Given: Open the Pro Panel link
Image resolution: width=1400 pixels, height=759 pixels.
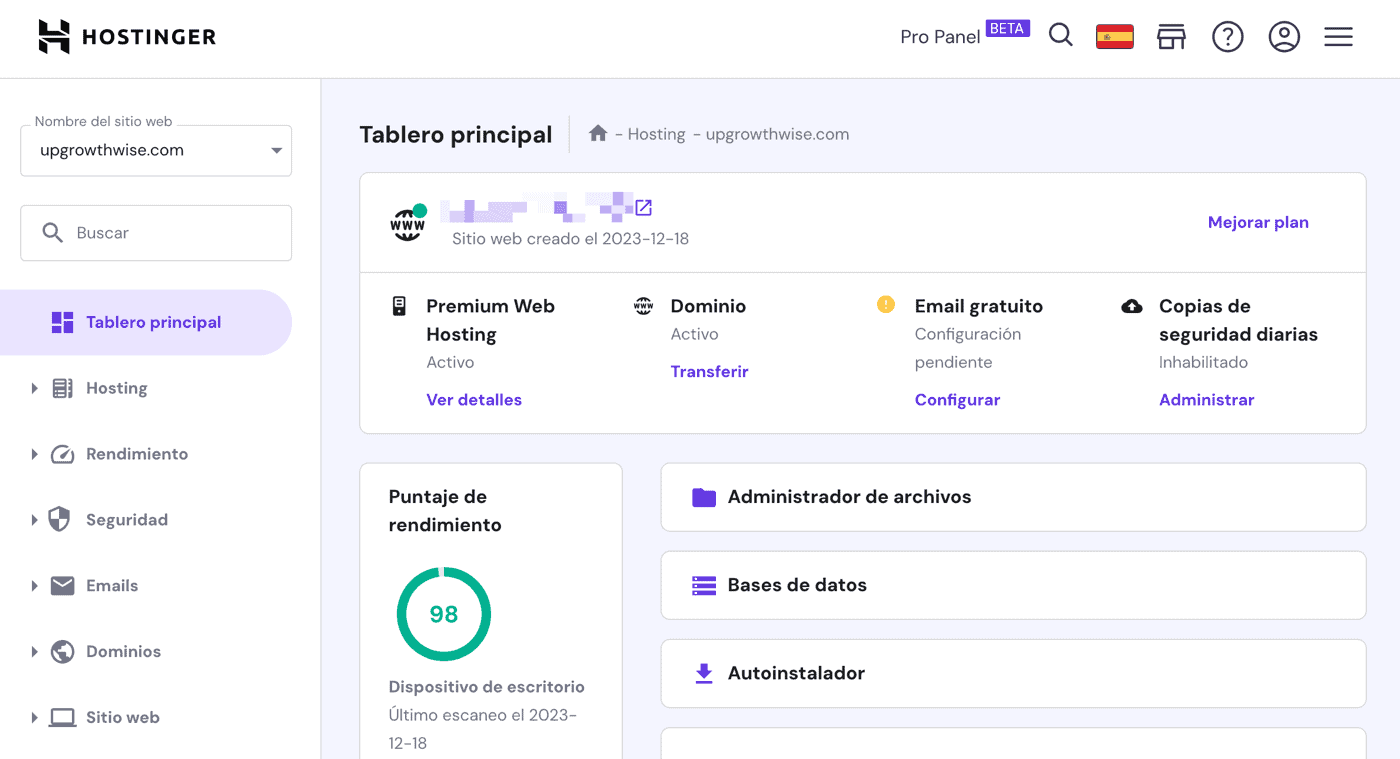Looking at the screenshot, I should tap(940, 37).
